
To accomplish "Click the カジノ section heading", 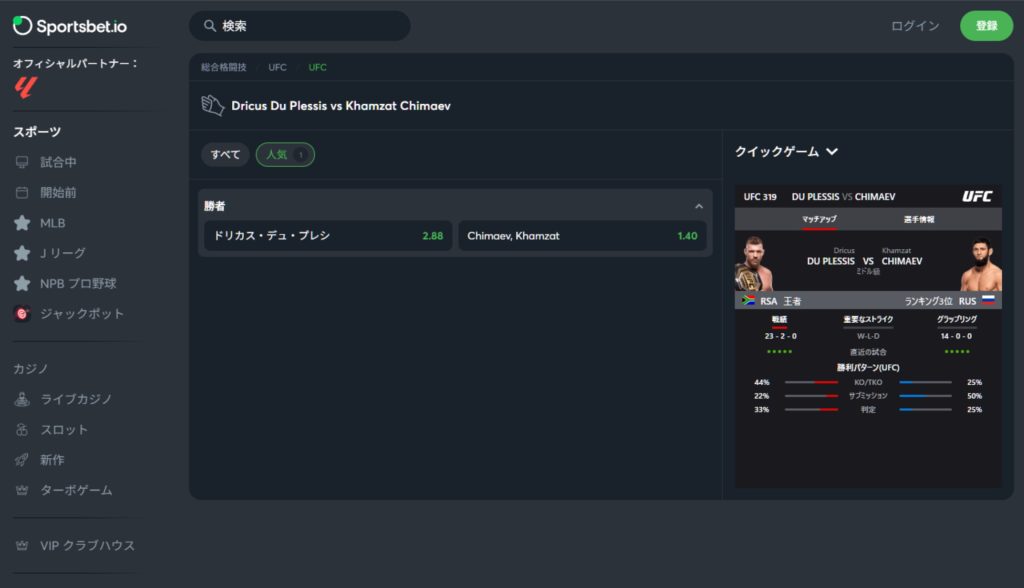I will [x=31, y=369].
